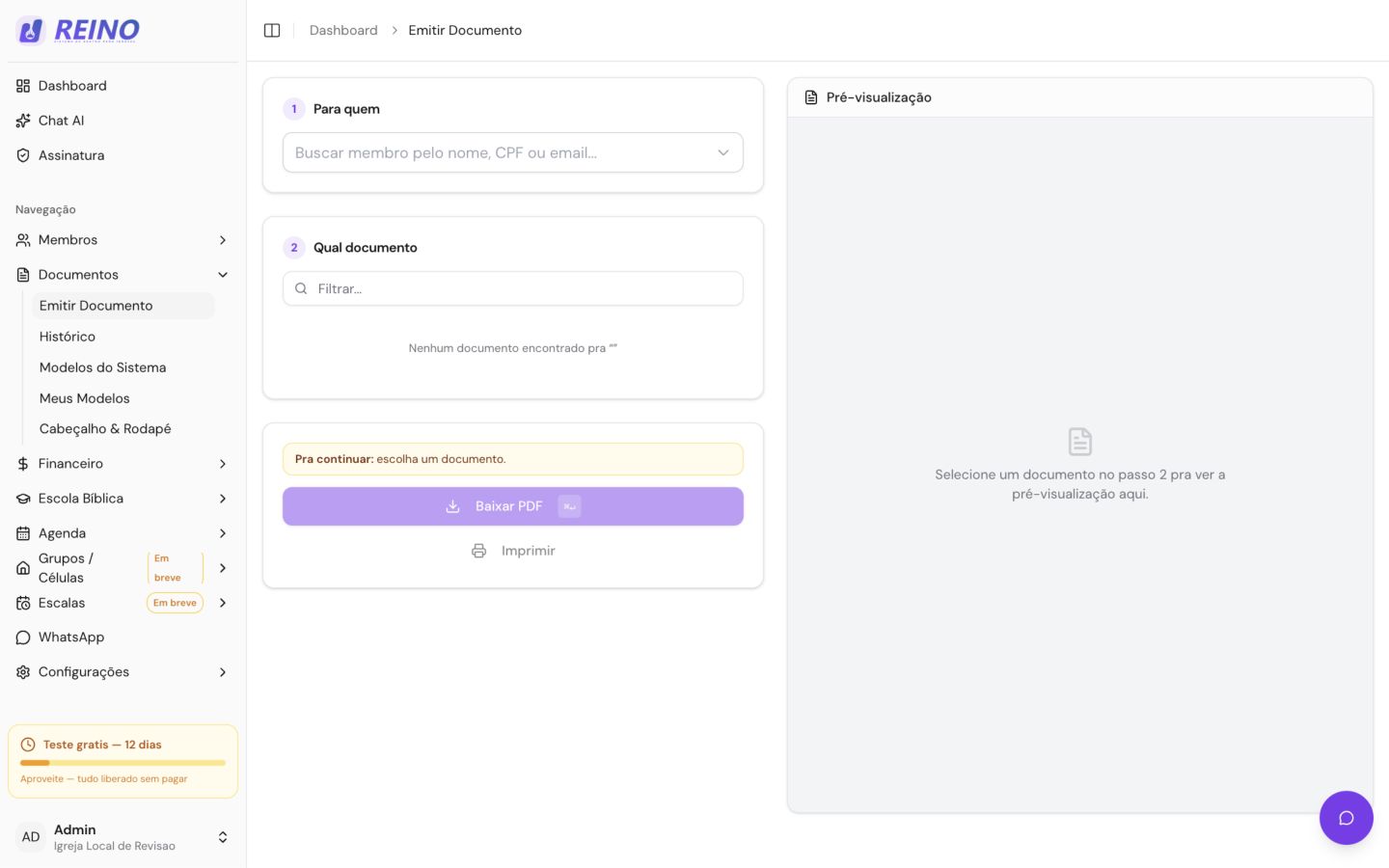Click the download icon on Baixar PDF
This screenshot has width=1389, height=868.
(x=452, y=506)
